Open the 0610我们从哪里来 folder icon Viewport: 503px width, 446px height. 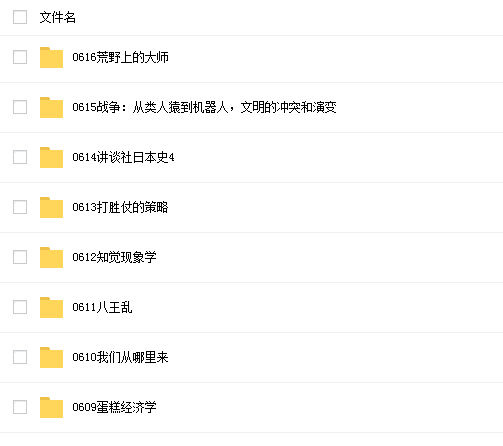[51, 357]
